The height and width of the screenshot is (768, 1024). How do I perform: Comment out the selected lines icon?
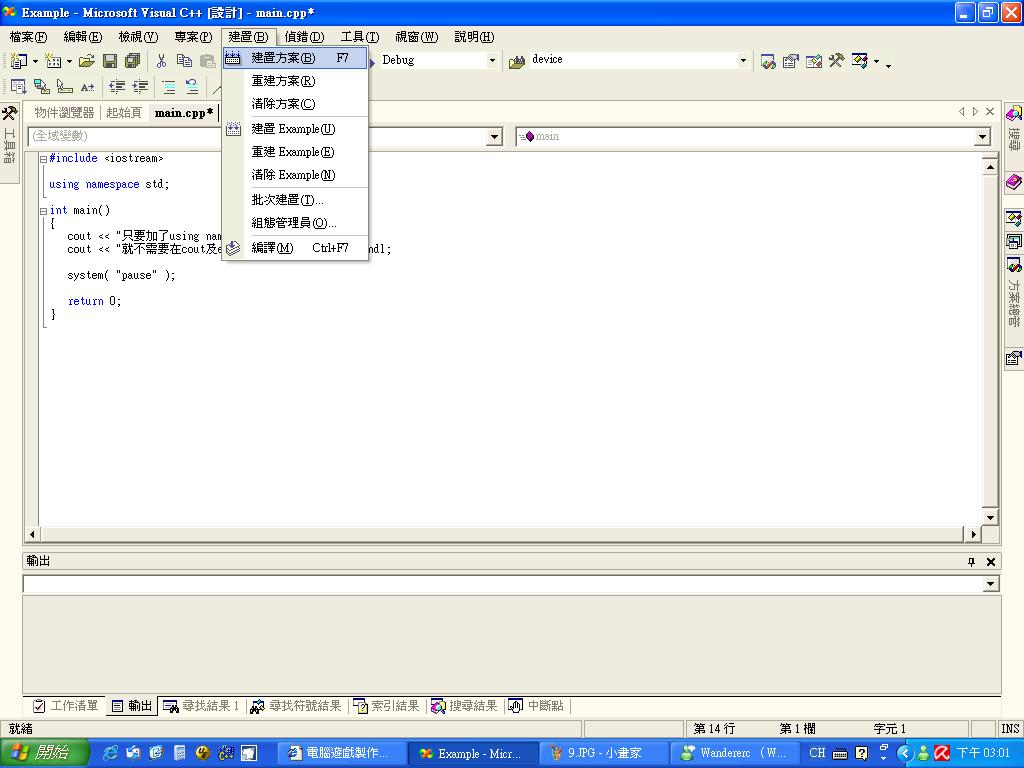click(x=168, y=86)
